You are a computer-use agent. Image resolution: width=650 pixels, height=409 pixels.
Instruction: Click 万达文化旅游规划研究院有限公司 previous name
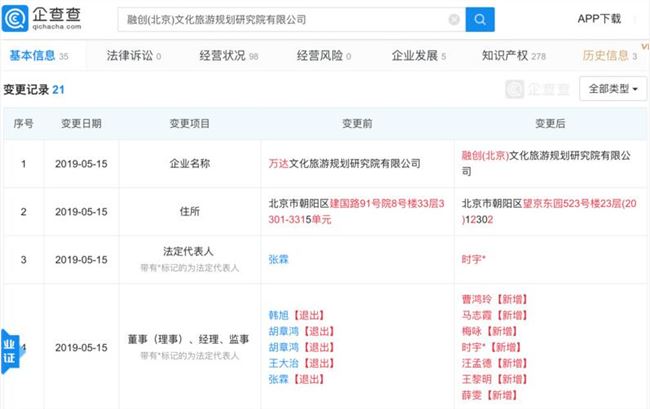point(344,164)
